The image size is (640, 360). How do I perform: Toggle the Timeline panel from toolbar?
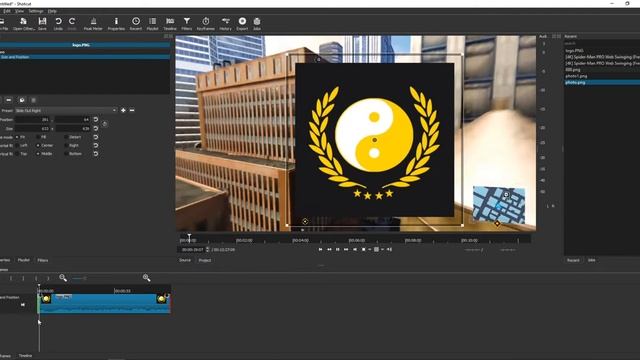[170, 24]
